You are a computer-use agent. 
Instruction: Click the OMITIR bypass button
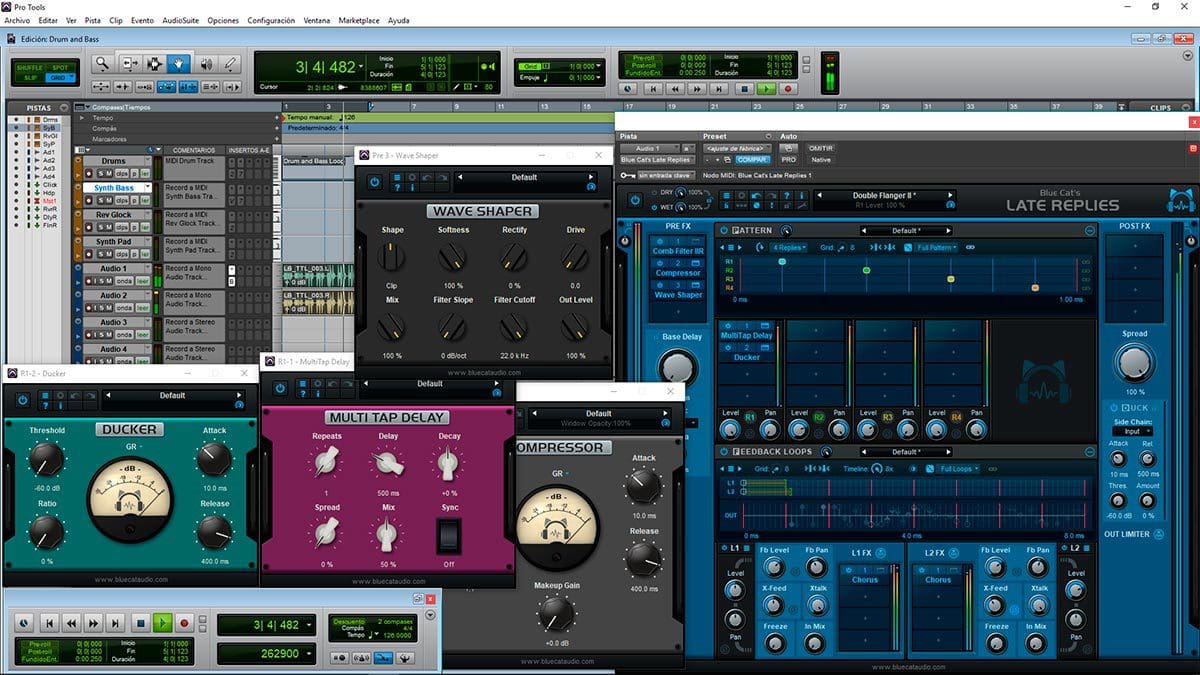(820, 148)
